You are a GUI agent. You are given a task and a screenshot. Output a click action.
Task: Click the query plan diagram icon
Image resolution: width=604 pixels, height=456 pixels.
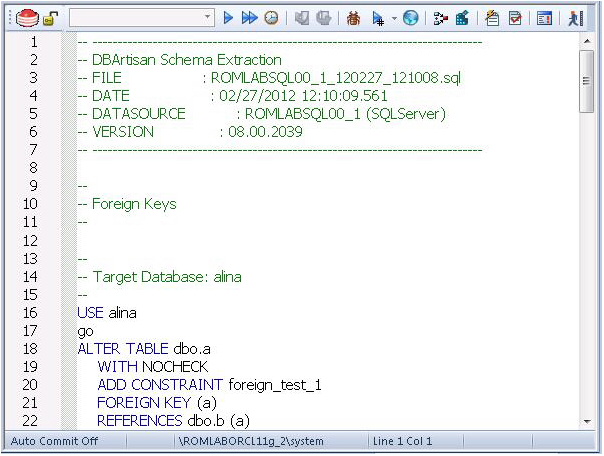(x=440, y=18)
